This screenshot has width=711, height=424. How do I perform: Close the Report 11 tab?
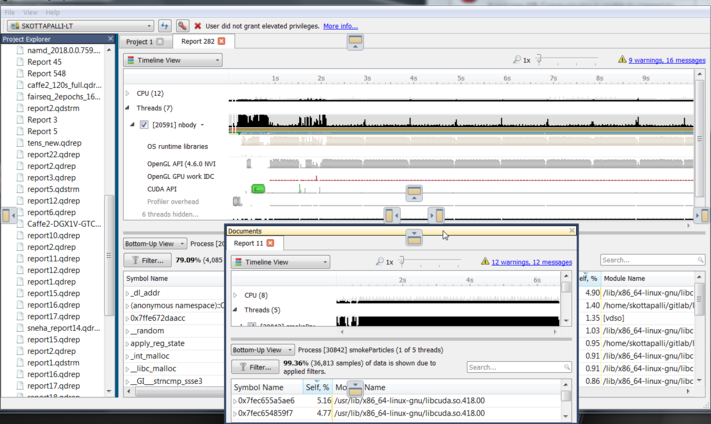click(270, 243)
